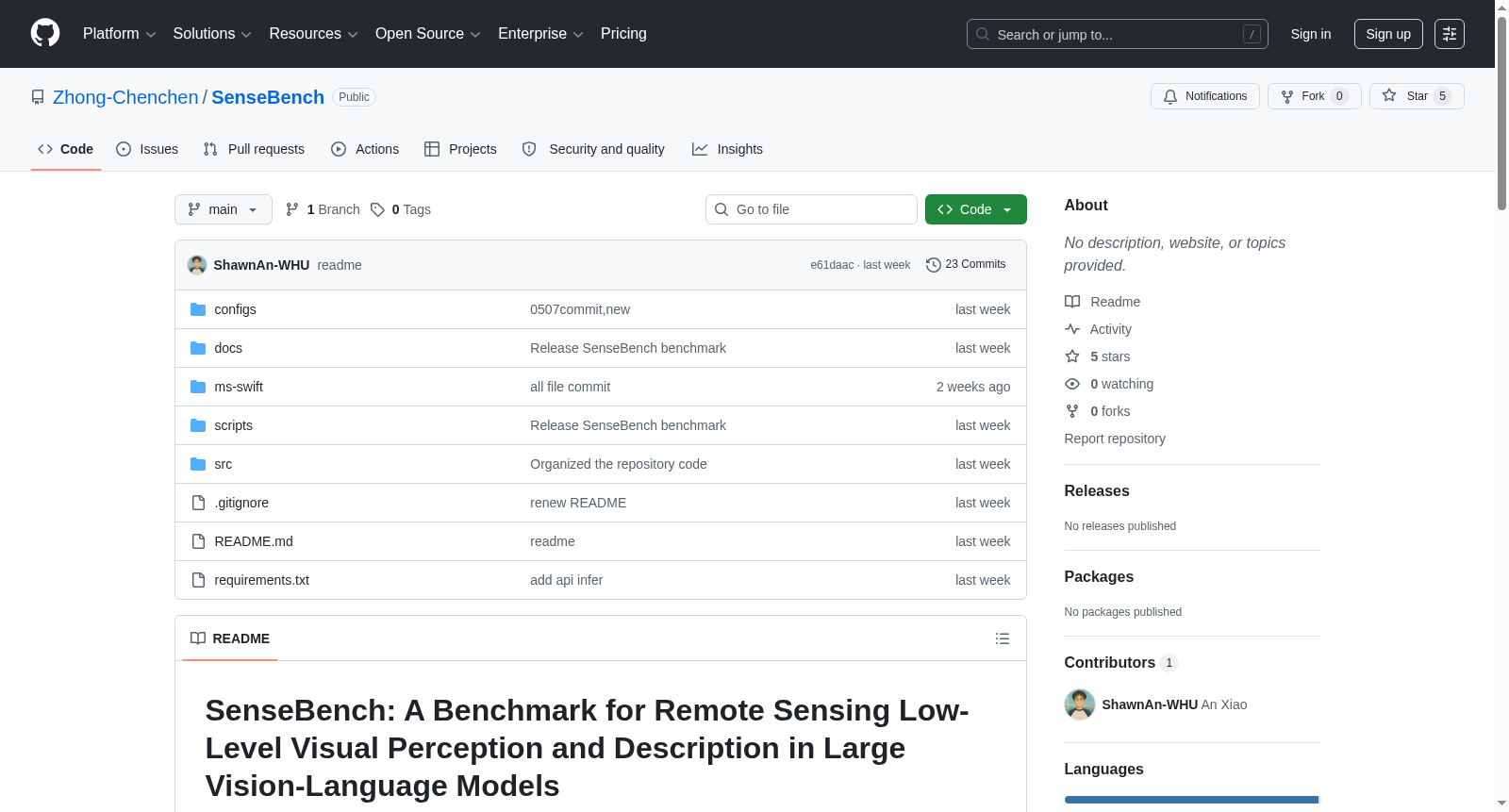Screen dimensions: 1509x812
Task: Click the requirements.txt file icon
Action: (198, 580)
